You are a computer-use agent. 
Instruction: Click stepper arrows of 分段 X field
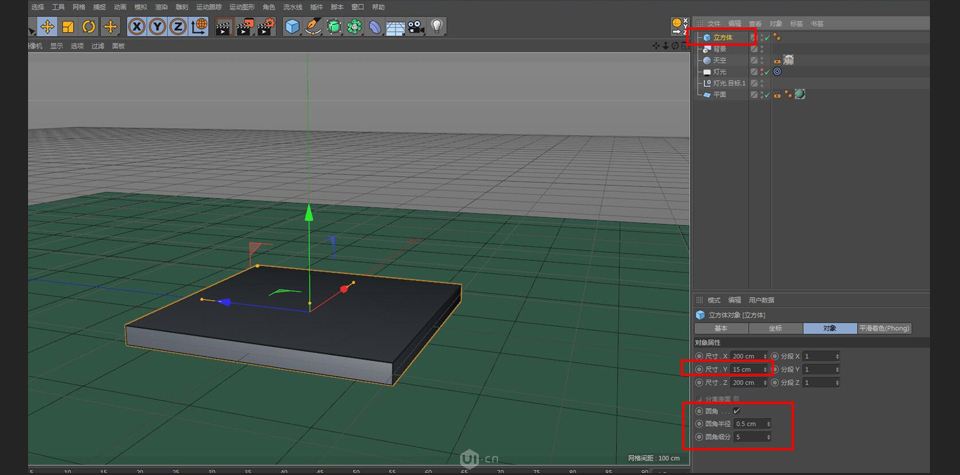pos(837,356)
